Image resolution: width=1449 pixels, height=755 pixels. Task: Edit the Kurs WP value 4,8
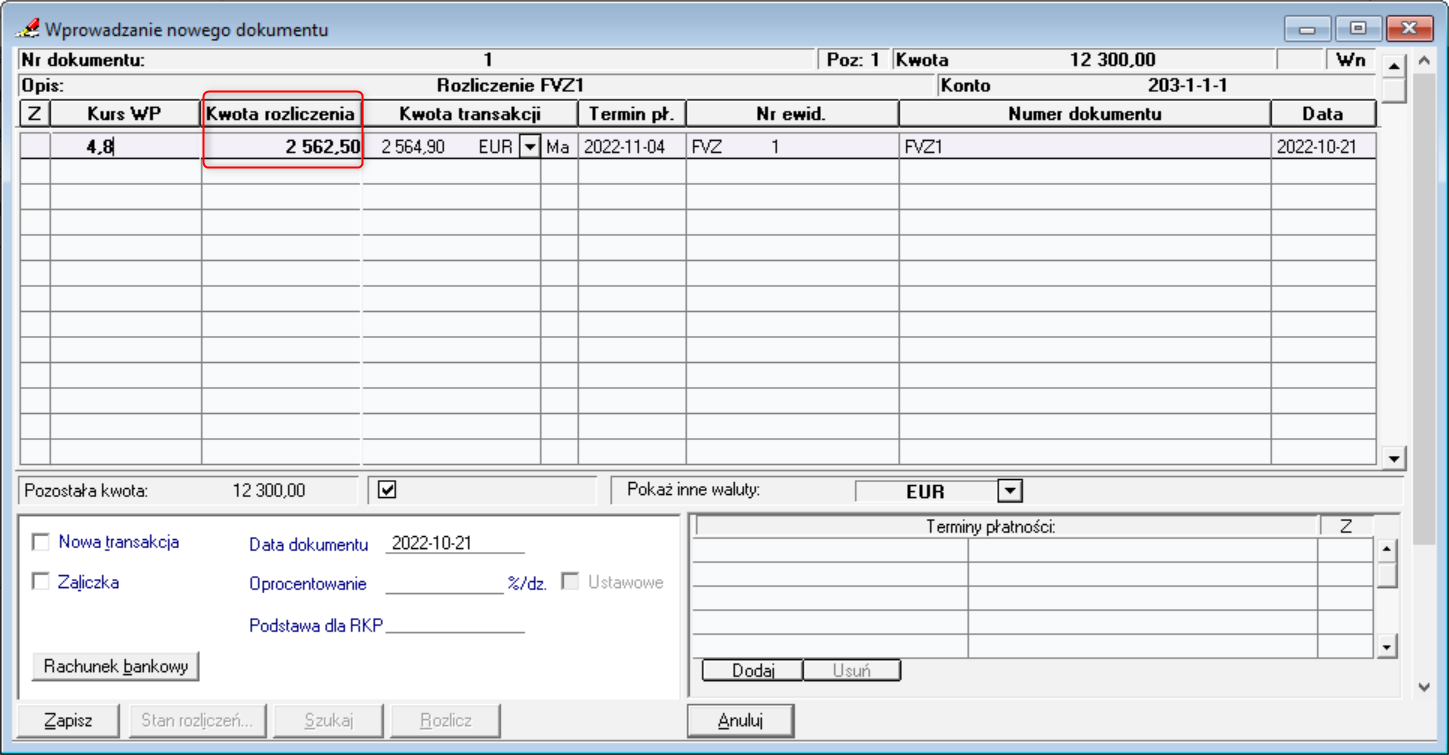[125, 147]
